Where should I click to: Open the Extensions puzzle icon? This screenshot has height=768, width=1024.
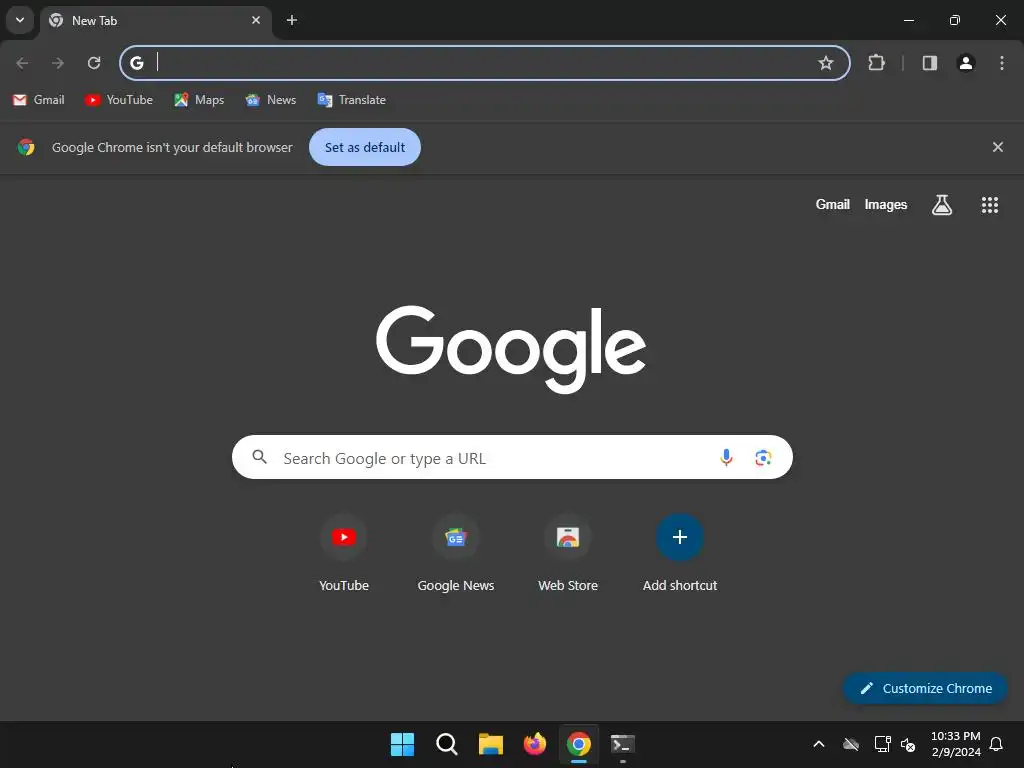[876, 63]
